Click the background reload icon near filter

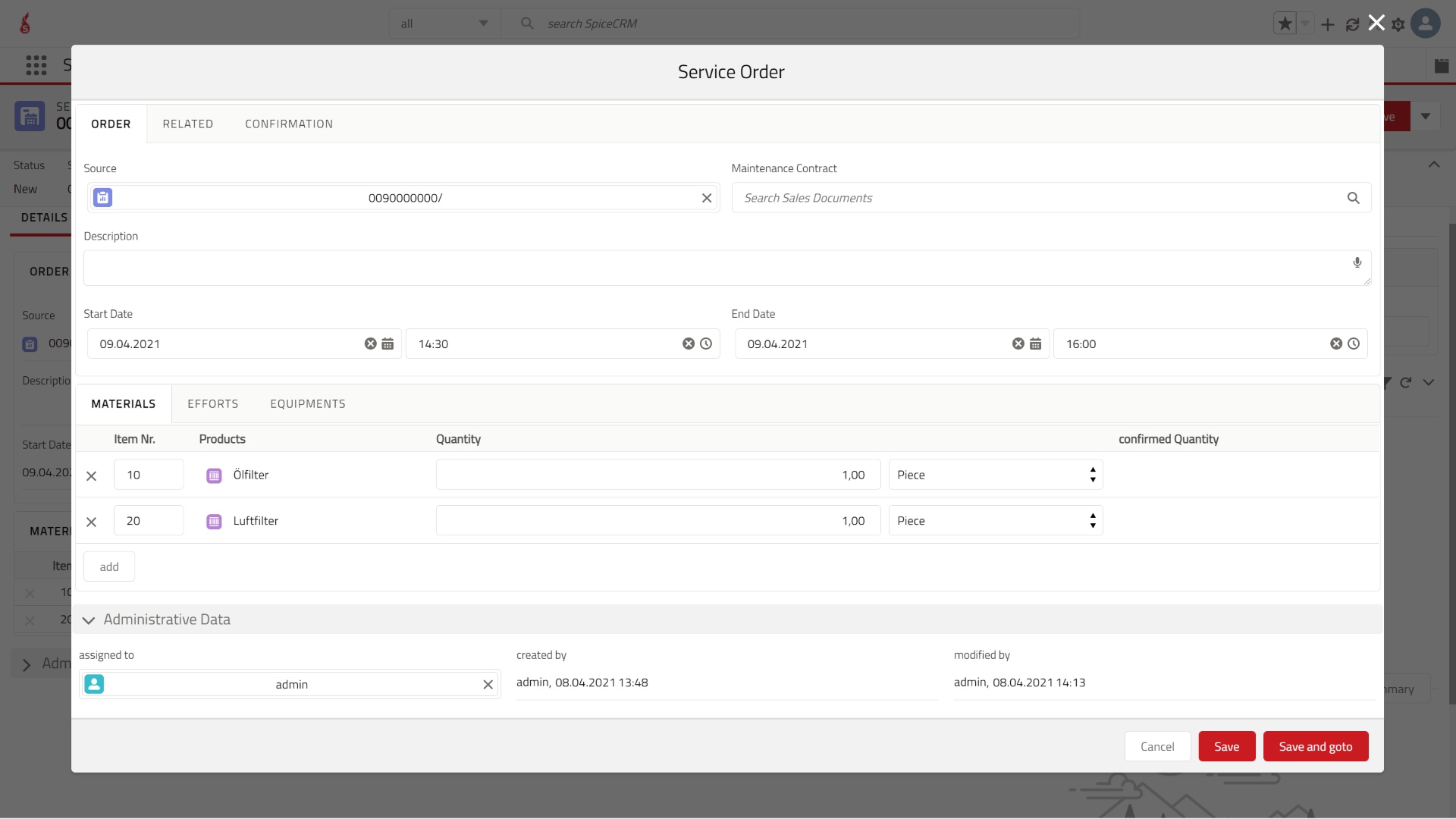[1406, 383]
